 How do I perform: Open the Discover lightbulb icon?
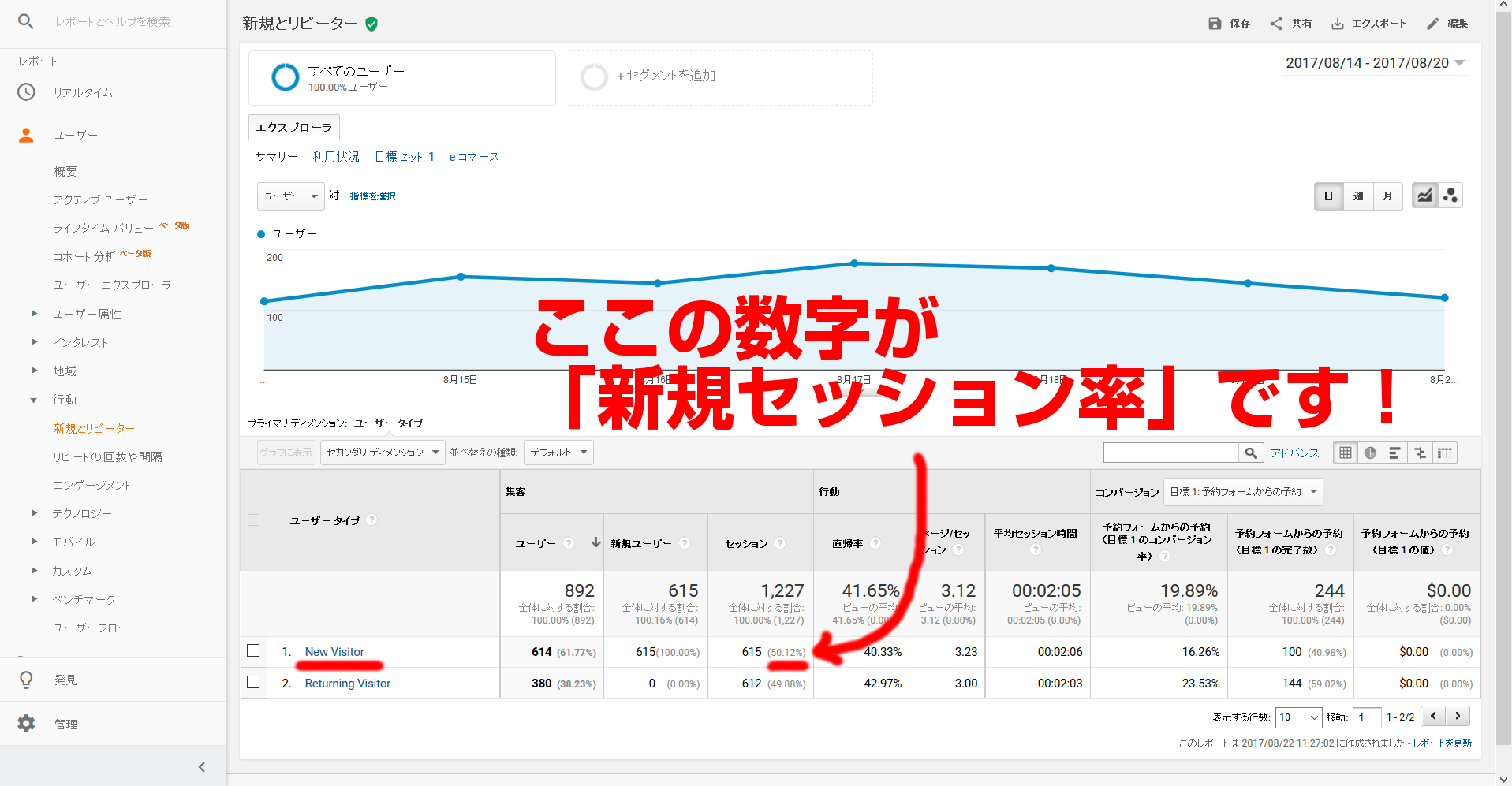[26, 680]
